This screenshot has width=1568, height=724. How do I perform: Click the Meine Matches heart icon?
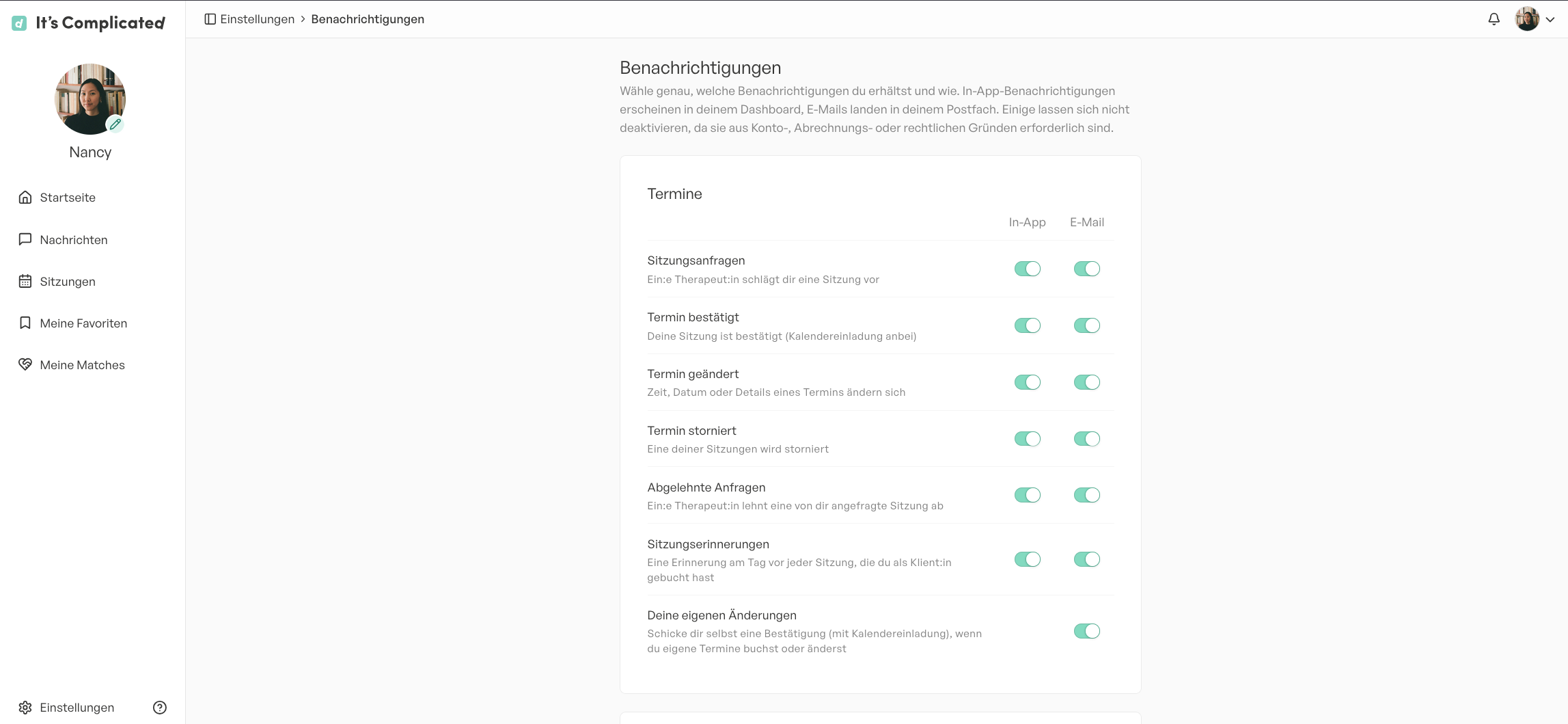25,365
